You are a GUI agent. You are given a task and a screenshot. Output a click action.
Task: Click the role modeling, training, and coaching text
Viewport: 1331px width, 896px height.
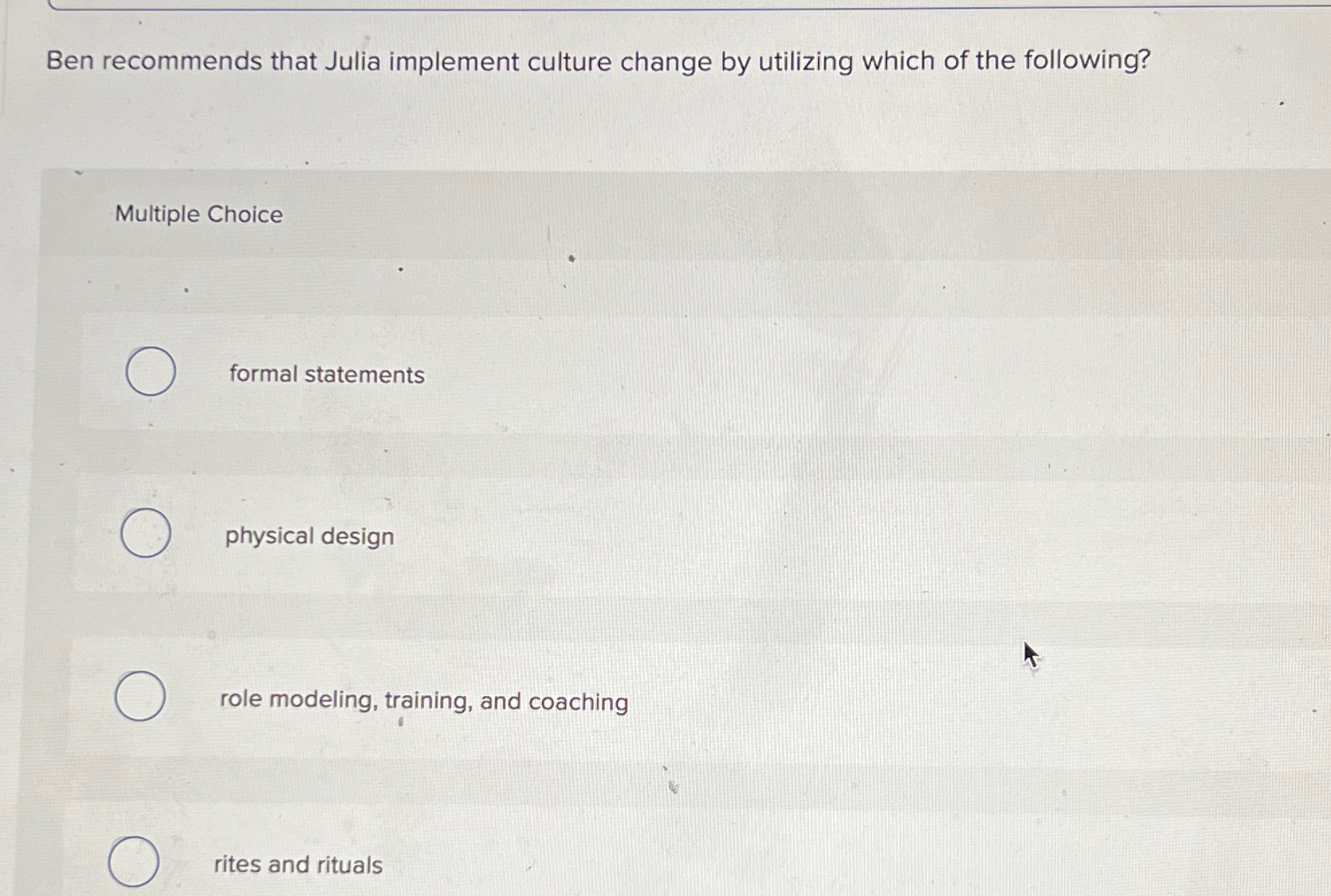click(x=423, y=702)
